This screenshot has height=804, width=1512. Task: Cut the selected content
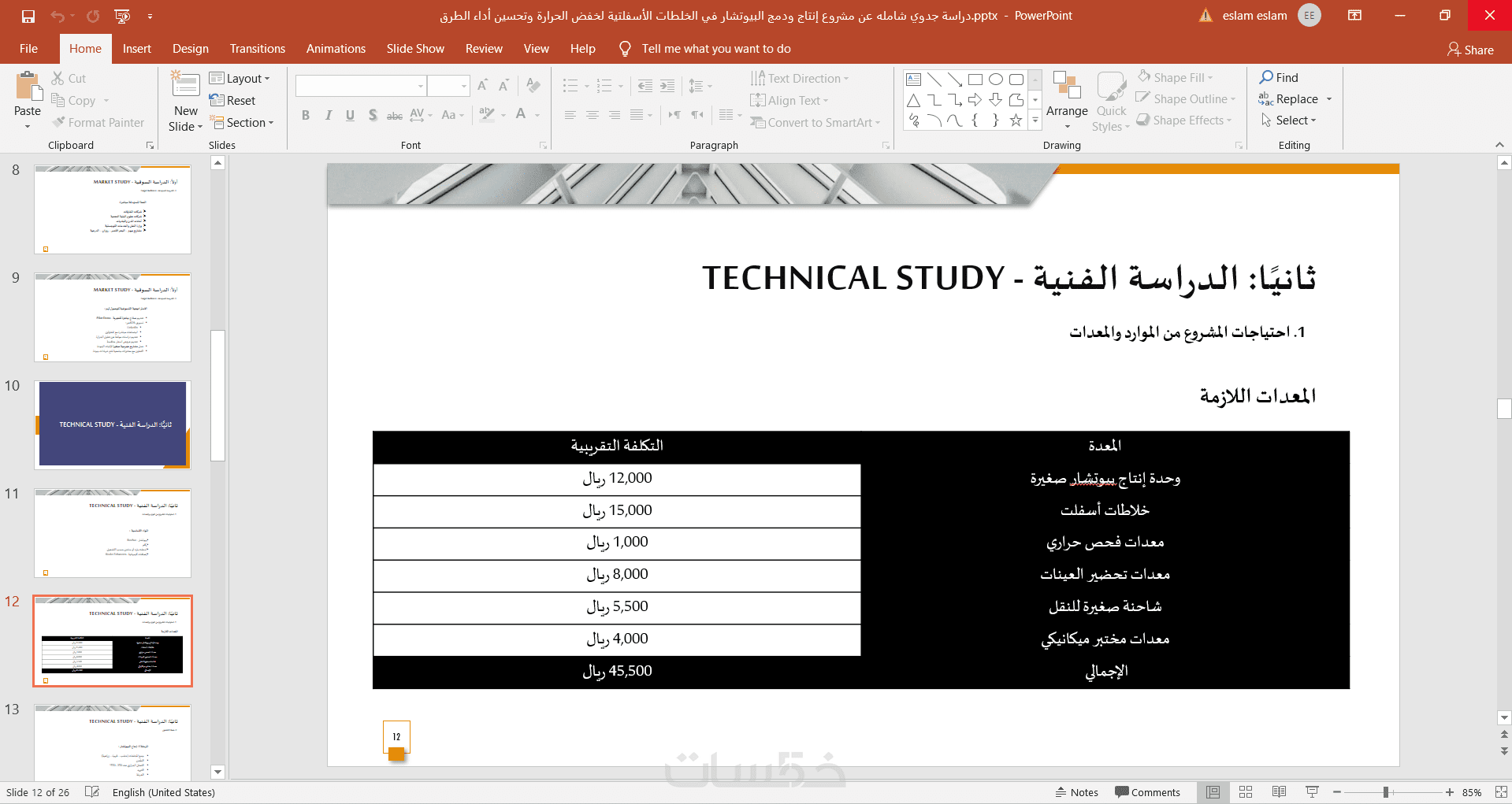coord(69,78)
